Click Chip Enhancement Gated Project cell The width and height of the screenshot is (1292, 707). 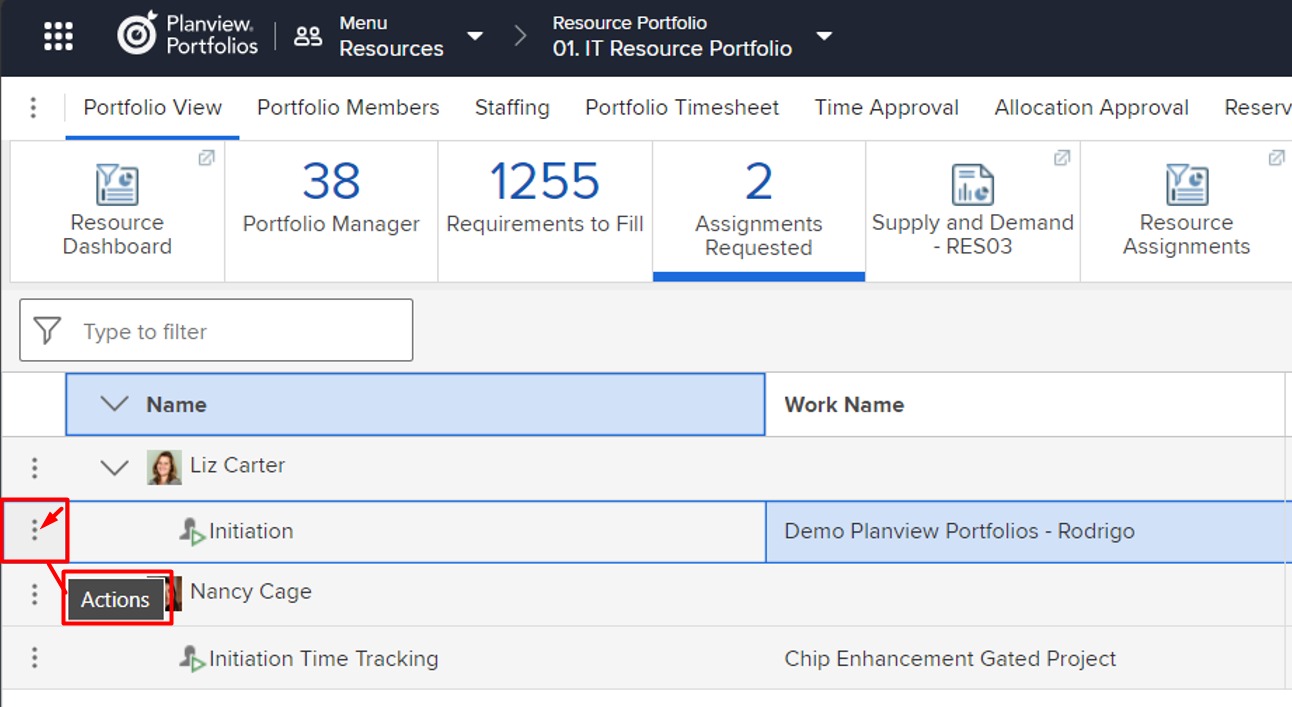(x=1025, y=658)
